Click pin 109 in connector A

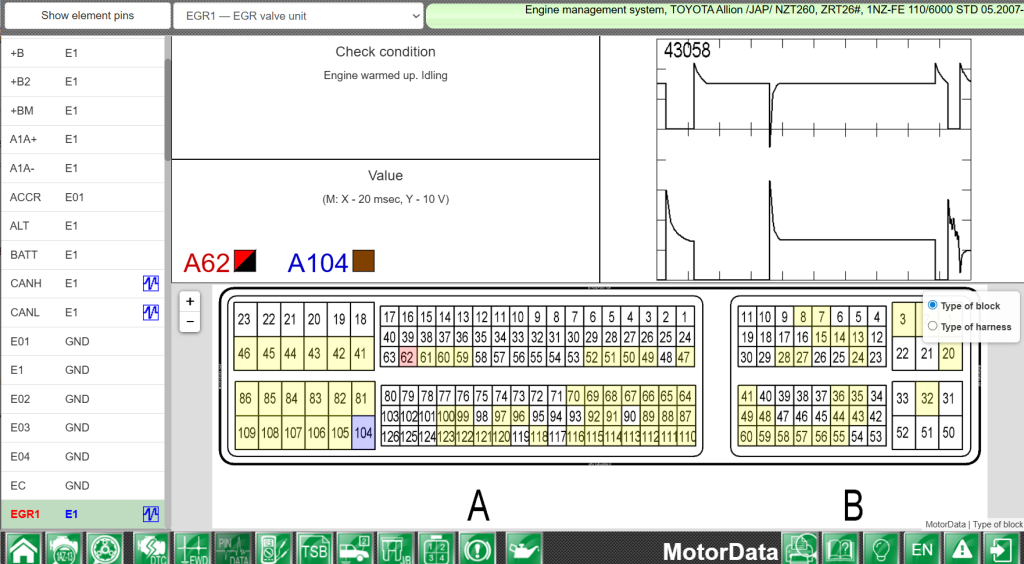pos(246,432)
